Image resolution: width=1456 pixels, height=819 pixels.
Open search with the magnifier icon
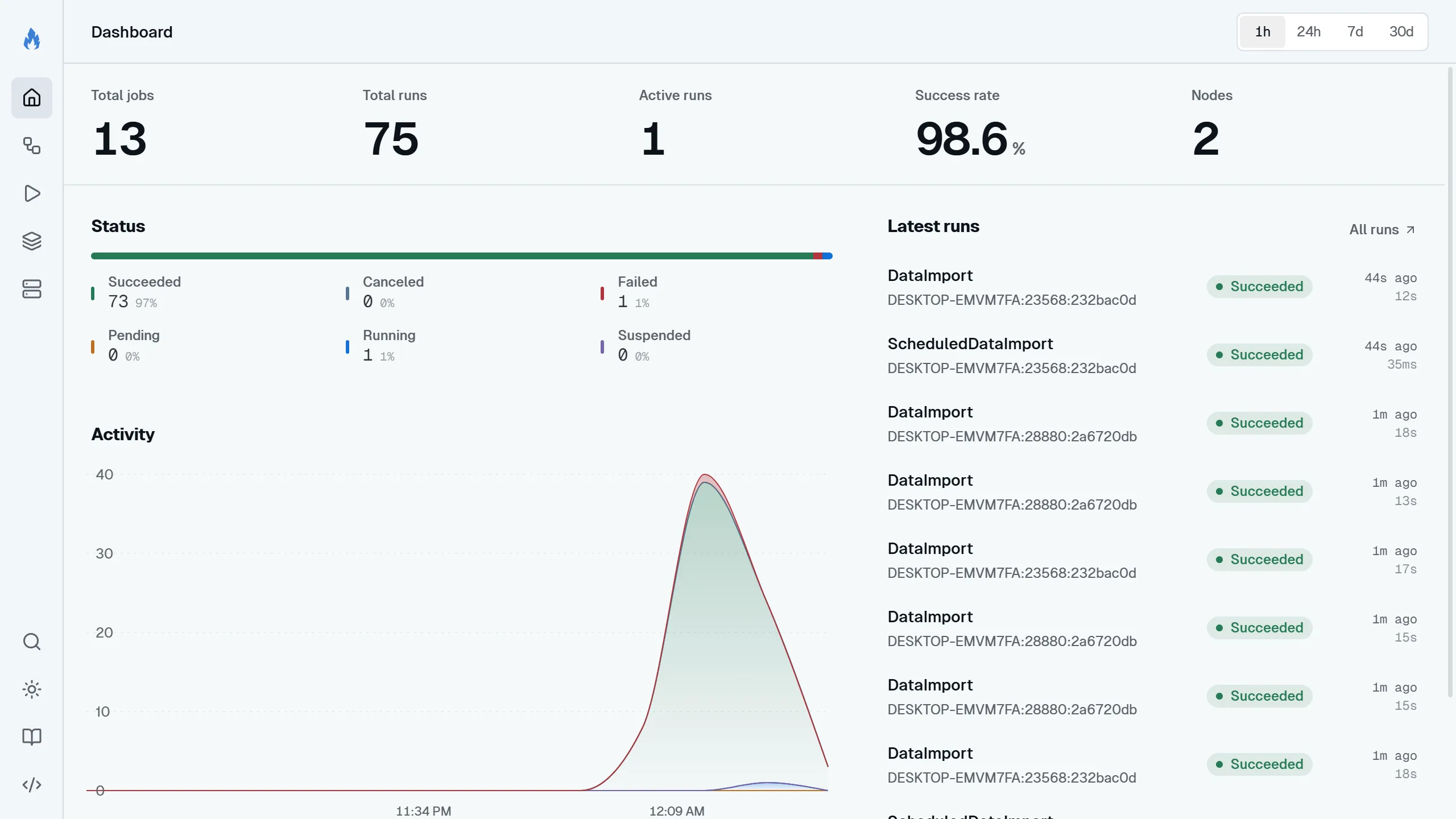click(x=32, y=642)
